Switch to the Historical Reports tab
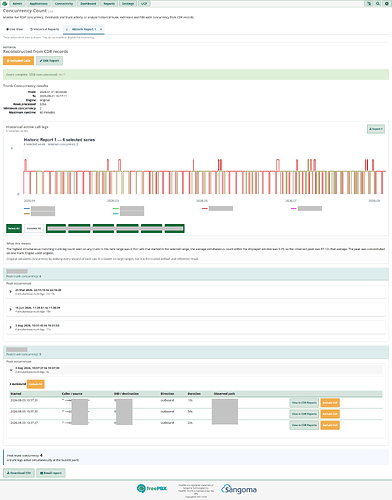 click(x=44, y=29)
